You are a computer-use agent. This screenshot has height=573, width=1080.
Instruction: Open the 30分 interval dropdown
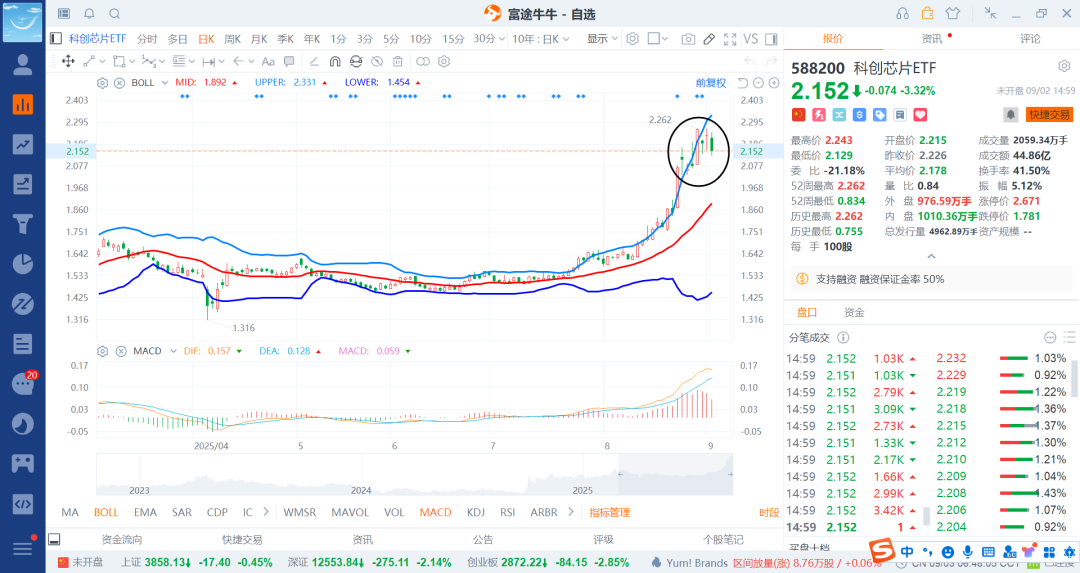click(489, 39)
